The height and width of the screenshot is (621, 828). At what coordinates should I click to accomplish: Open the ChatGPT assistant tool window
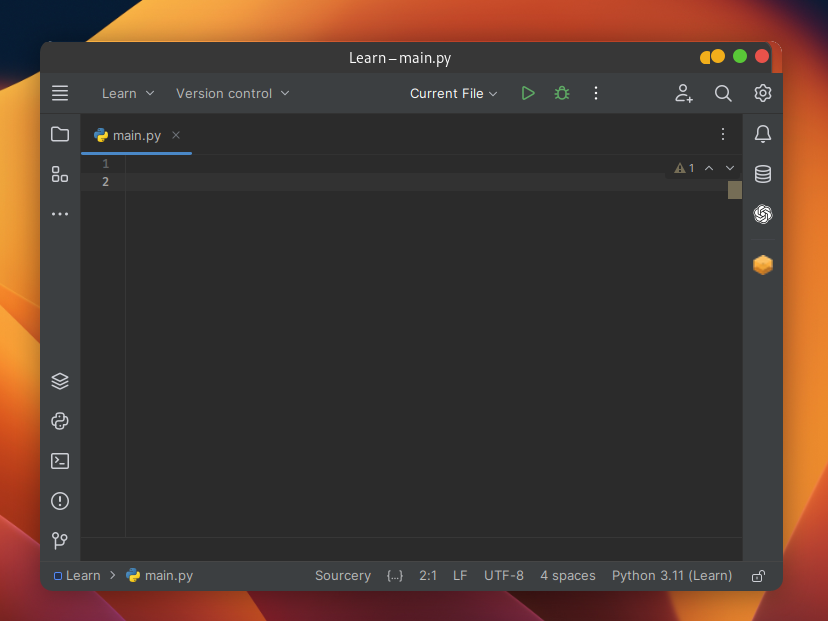(x=763, y=214)
